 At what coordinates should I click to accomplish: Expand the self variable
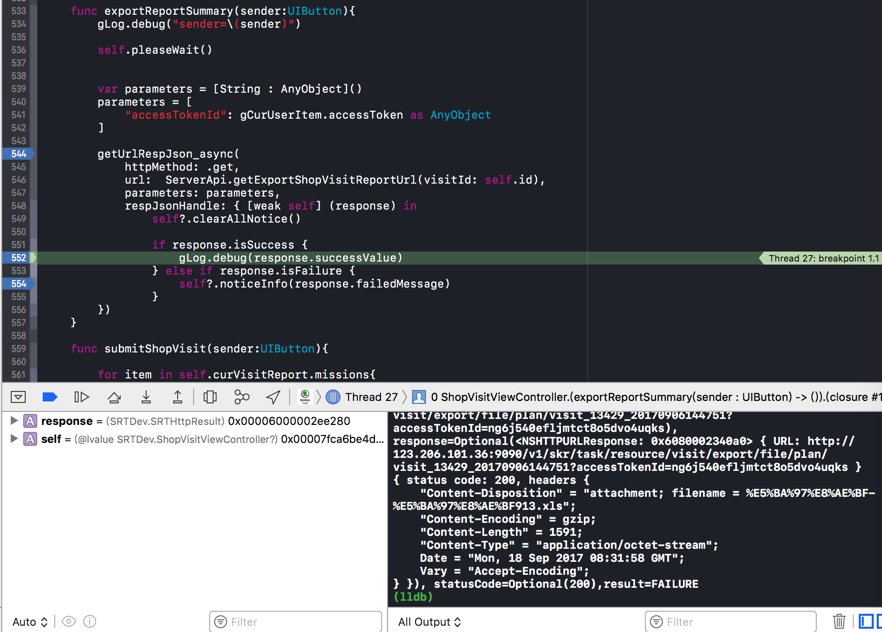click(14, 439)
